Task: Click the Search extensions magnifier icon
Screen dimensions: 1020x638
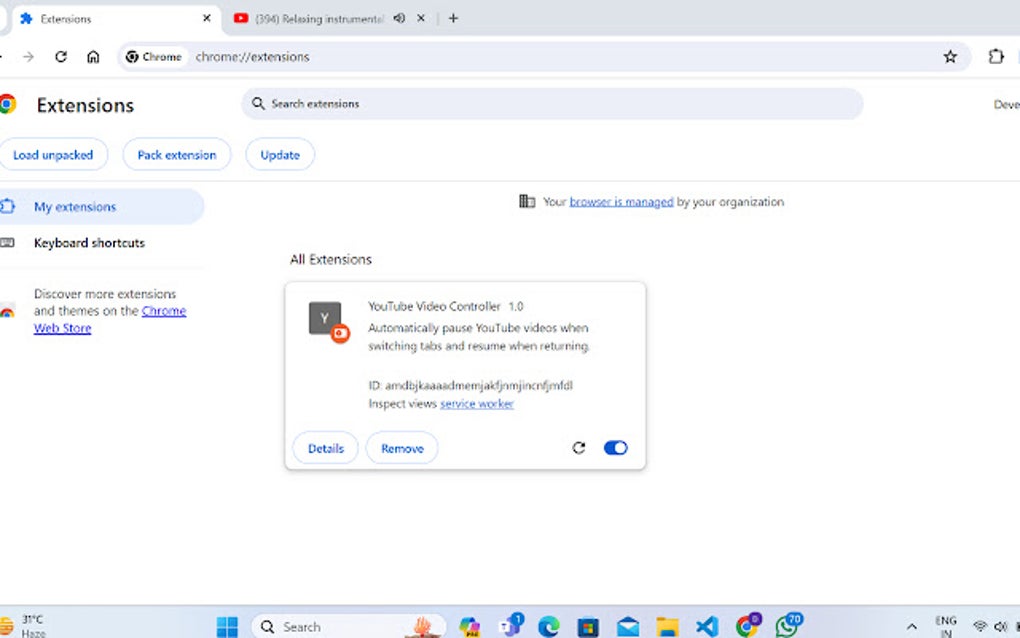Action: pos(257,103)
